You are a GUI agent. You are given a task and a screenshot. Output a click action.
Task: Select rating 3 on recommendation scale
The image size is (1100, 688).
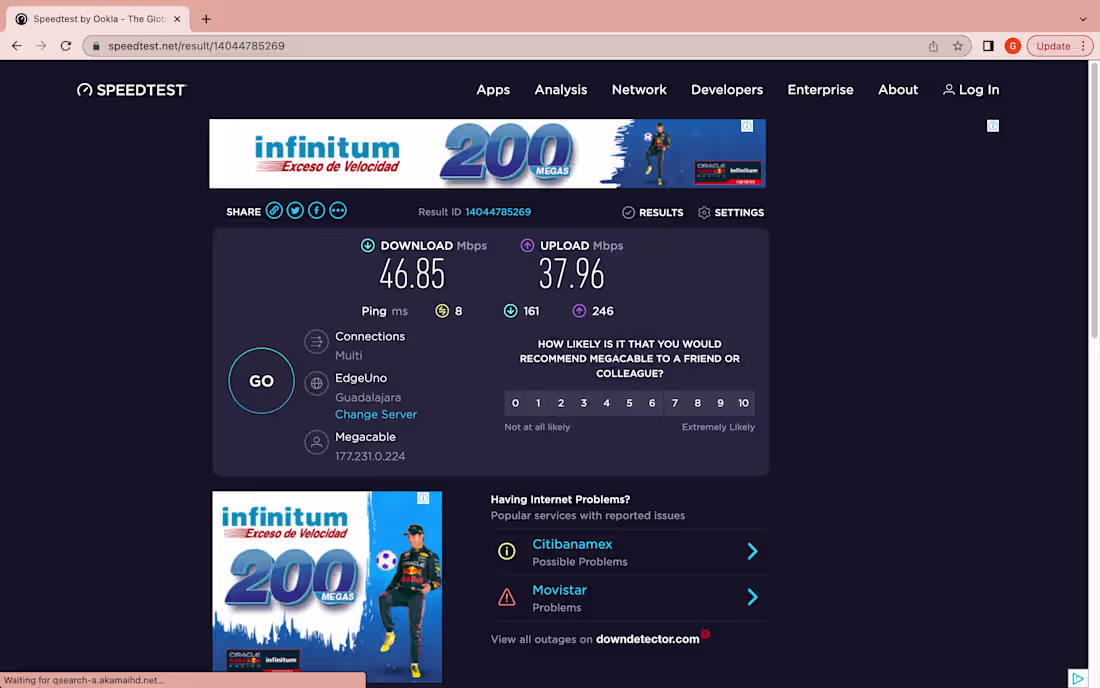point(584,403)
